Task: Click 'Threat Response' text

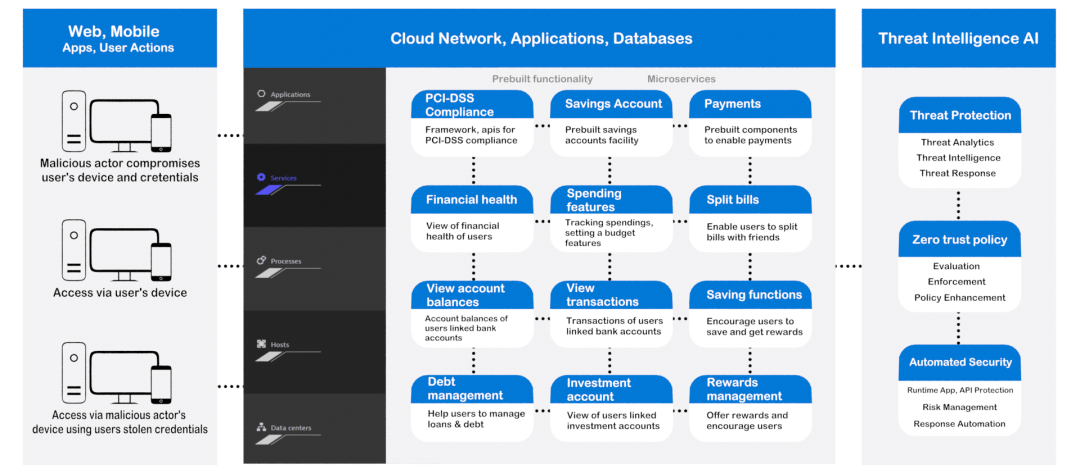Action: [x=957, y=173]
